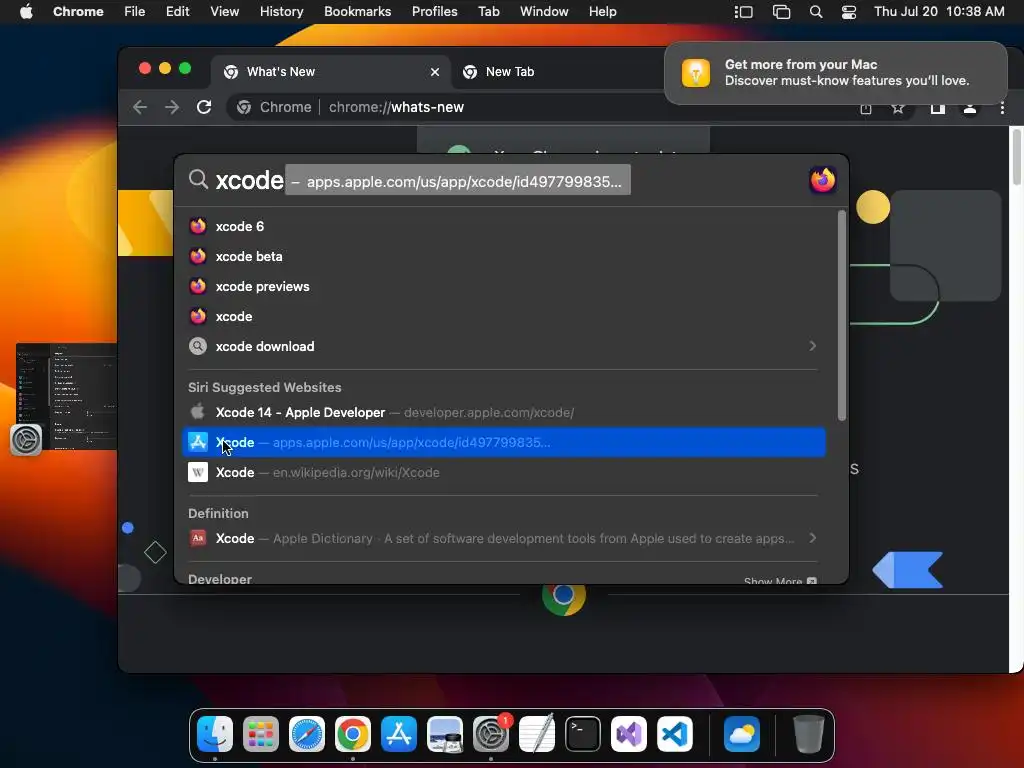Reload the Chrome page

[204, 107]
